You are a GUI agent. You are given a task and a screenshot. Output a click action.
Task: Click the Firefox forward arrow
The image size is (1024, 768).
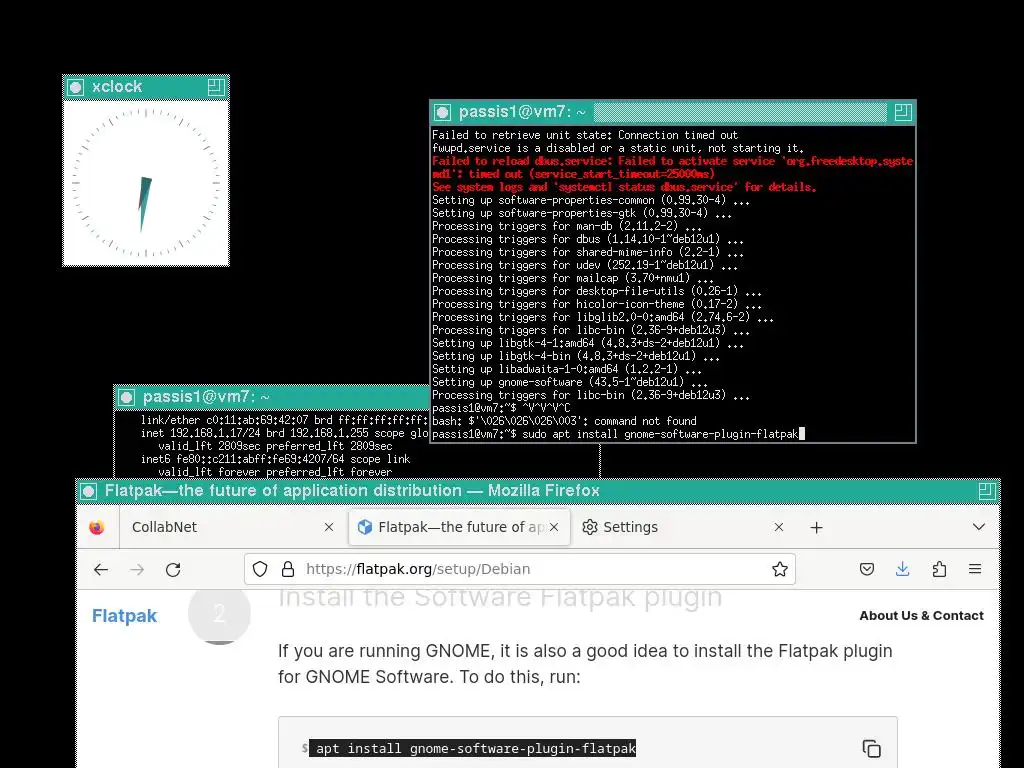click(137, 569)
